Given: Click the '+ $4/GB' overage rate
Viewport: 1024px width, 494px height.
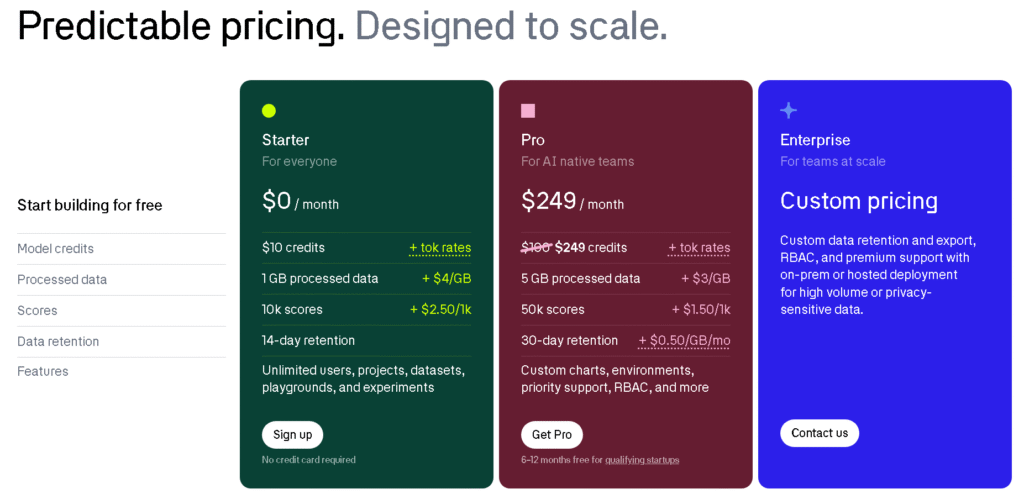Looking at the screenshot, I should [447, 279].
